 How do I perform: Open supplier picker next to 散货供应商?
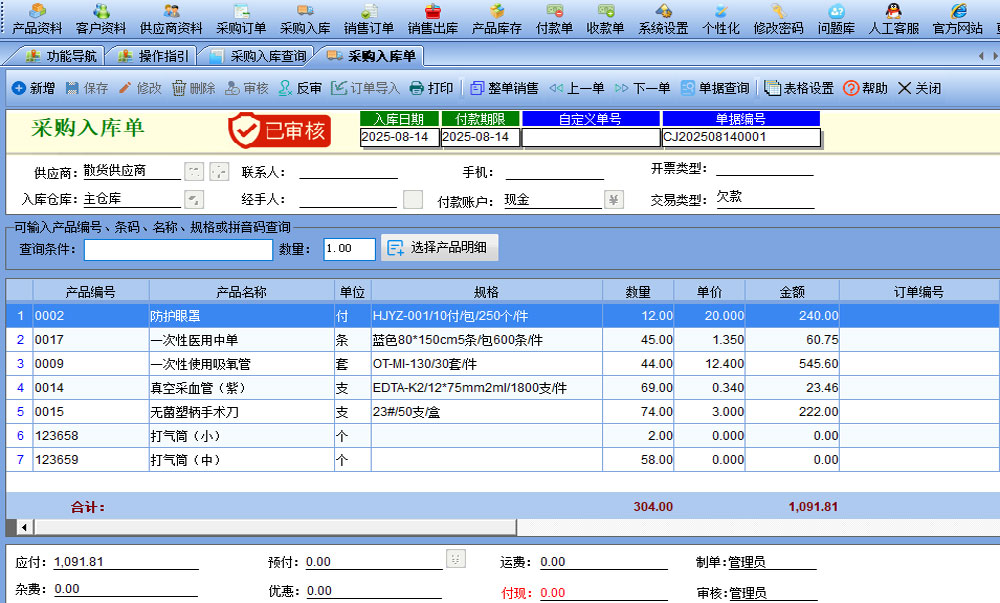tap(194, 171)
